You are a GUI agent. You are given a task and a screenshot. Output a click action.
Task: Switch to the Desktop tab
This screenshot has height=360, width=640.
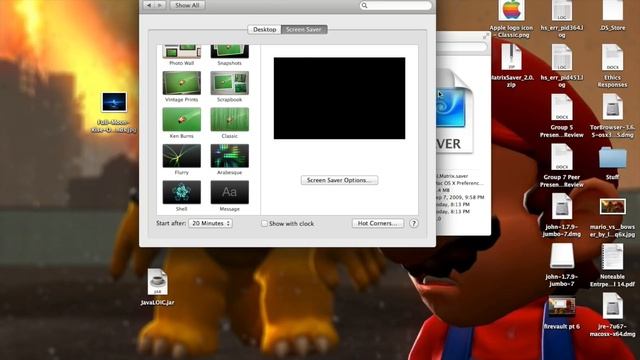click(x=264, y=29)
